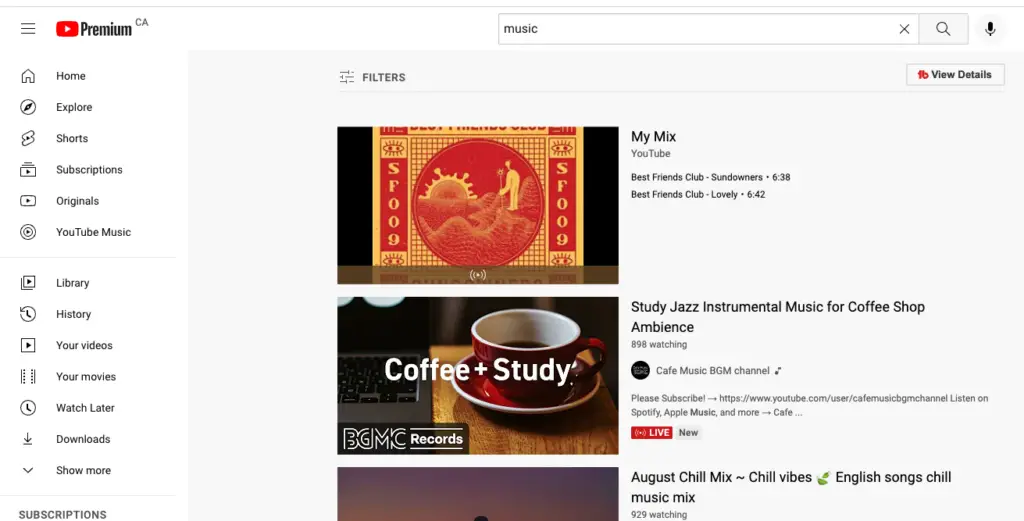This screenshot has width=1024, height=521.
Task: Click the filter sliders icon
Action: [347, 77]
